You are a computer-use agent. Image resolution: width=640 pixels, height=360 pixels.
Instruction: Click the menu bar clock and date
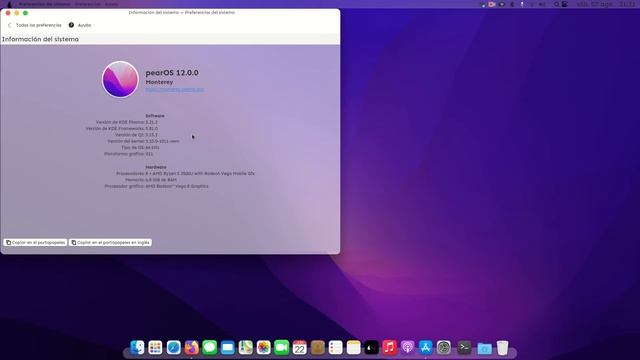tap(606, 4)
